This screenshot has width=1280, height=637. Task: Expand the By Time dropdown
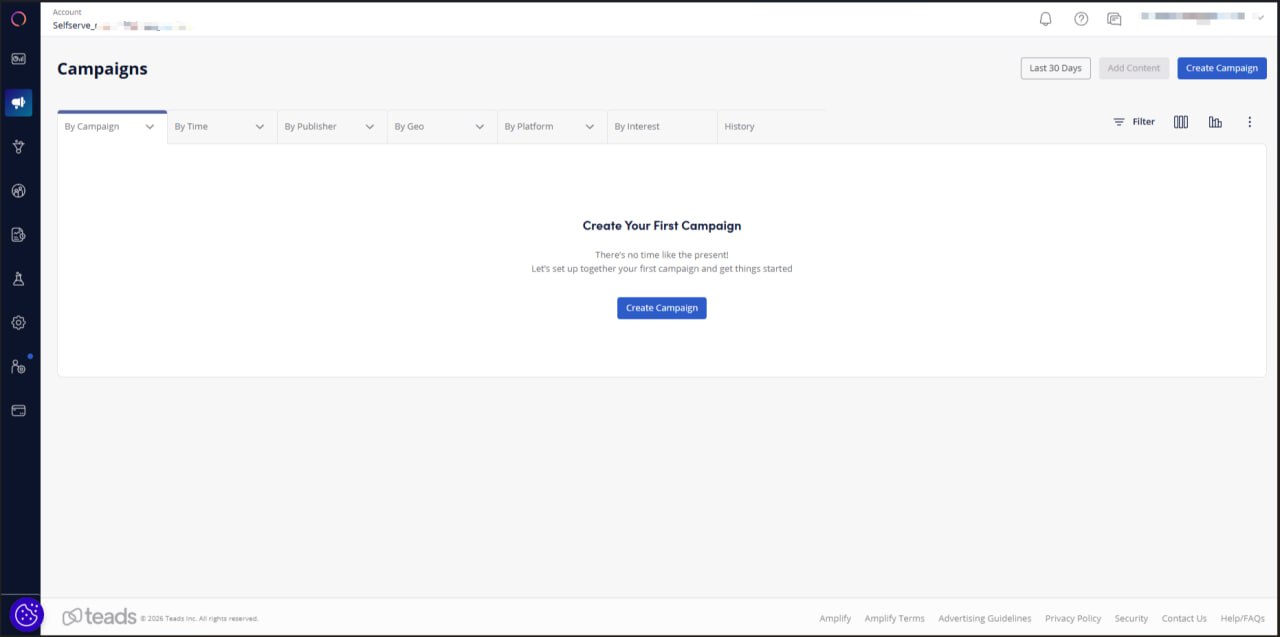pos(220,126)
